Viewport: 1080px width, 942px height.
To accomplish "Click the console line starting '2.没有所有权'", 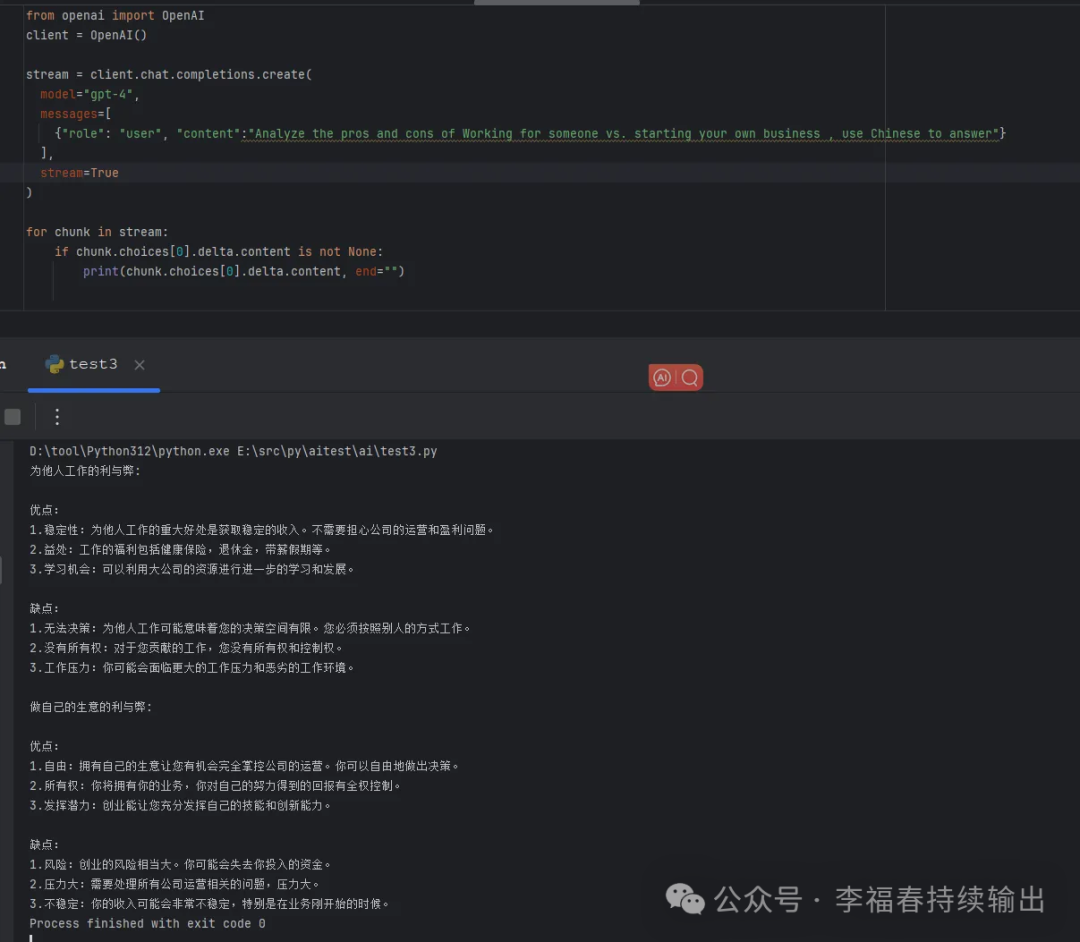I will [186, 648].
